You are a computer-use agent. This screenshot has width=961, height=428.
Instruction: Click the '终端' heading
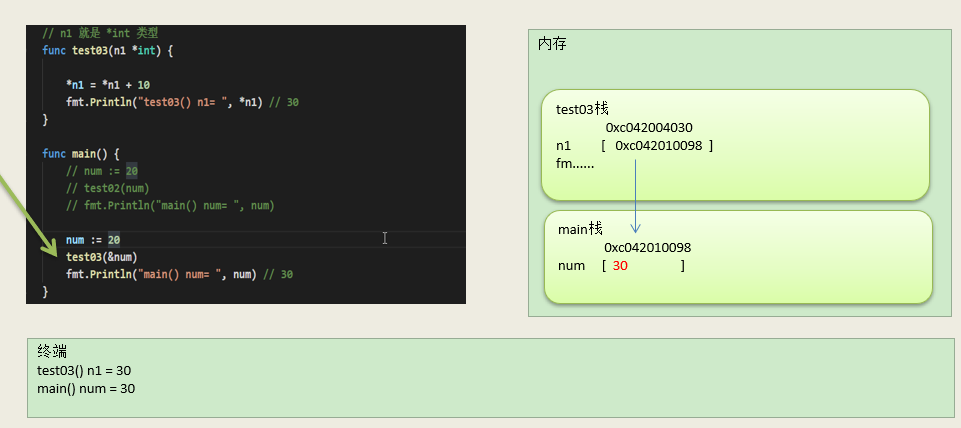pyautogui.click(x=51, y=351)
